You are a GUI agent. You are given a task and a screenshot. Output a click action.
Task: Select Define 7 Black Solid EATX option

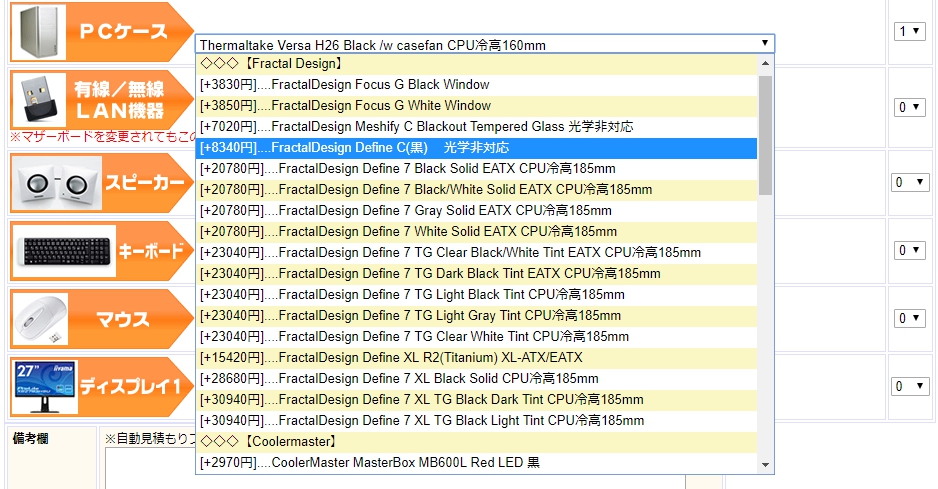point(476,168)
